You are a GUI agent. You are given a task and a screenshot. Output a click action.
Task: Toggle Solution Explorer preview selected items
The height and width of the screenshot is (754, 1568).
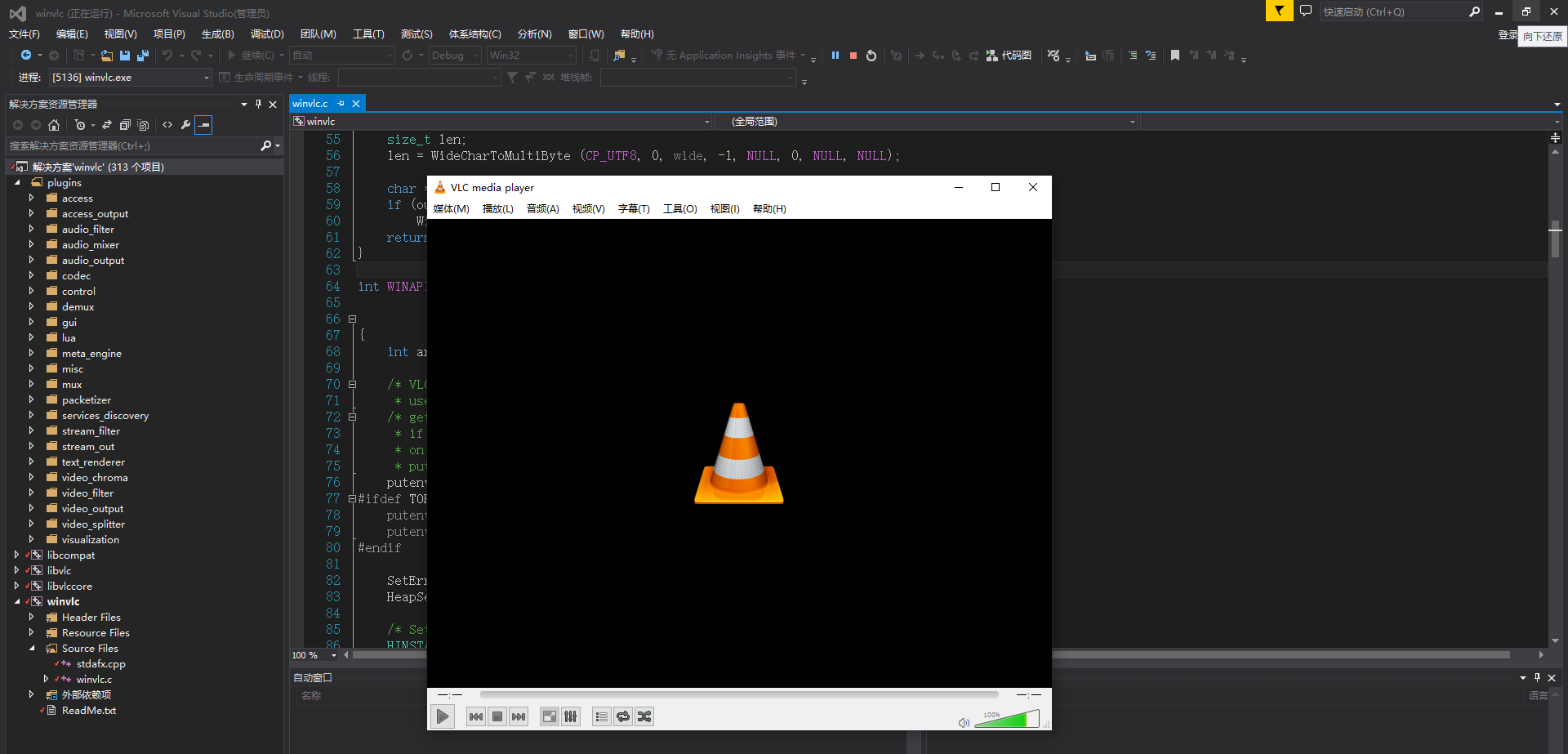coord(203,125)
